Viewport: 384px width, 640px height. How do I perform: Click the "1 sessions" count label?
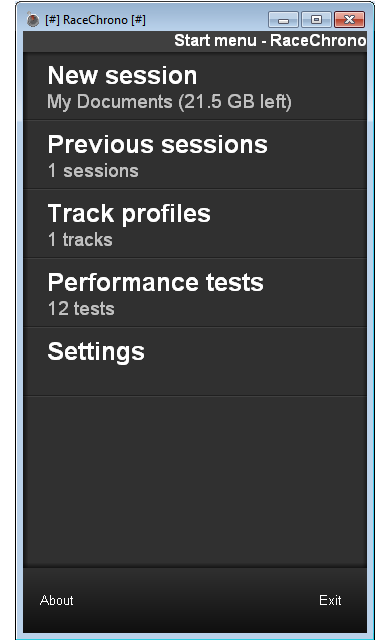(x=93, y=171)
